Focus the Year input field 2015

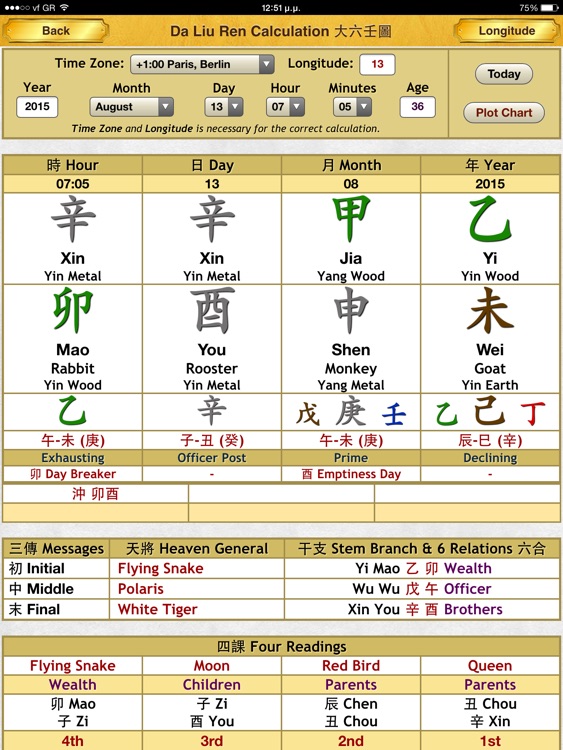tap(37, 107)
